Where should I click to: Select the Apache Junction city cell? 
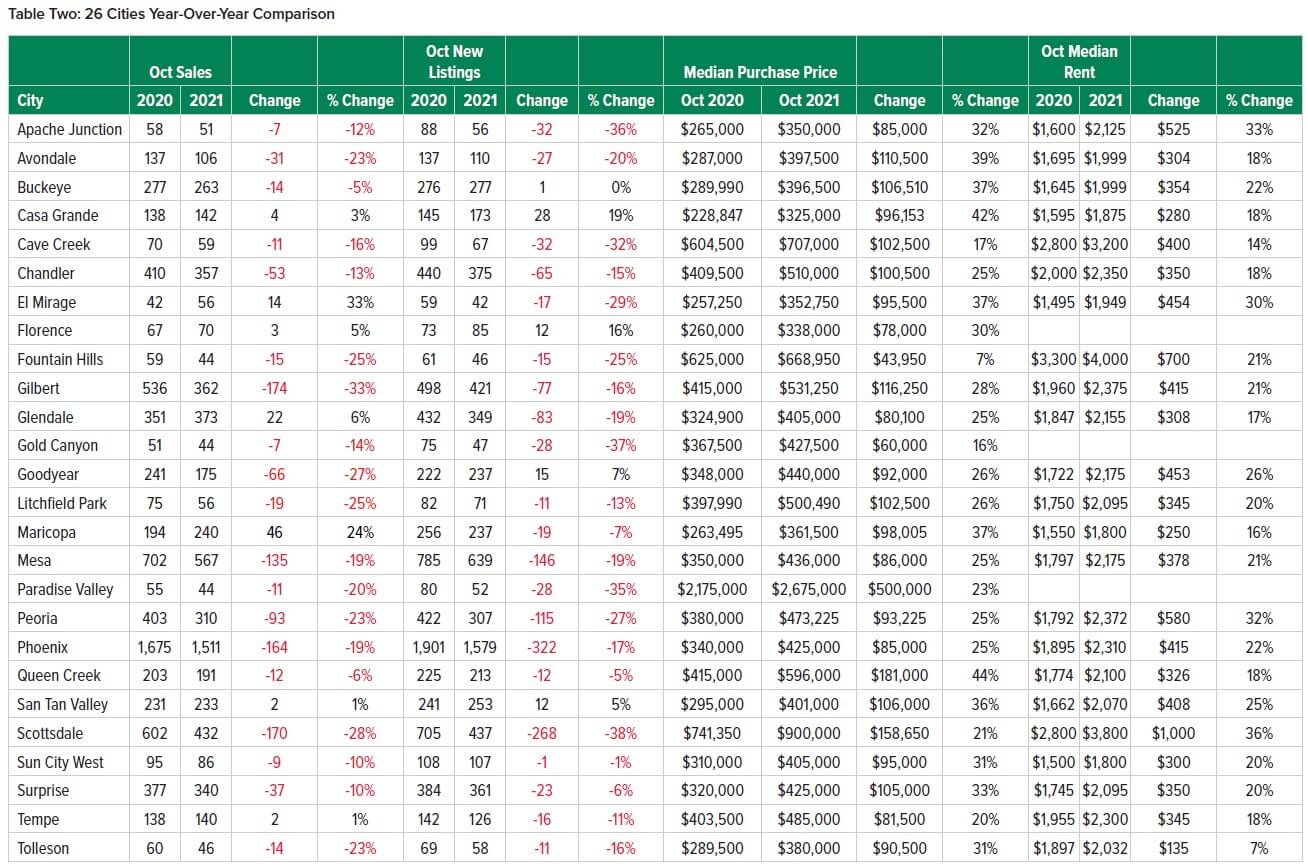[69, 129]
